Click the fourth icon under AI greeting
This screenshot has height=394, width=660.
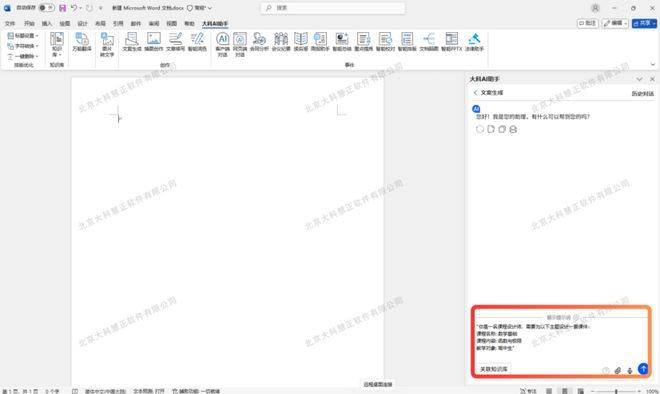point(513,129)
